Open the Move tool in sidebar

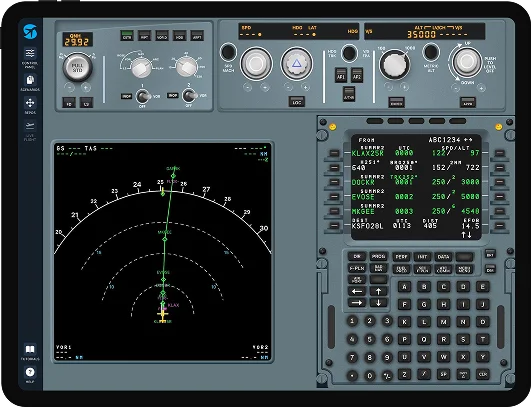30,103
